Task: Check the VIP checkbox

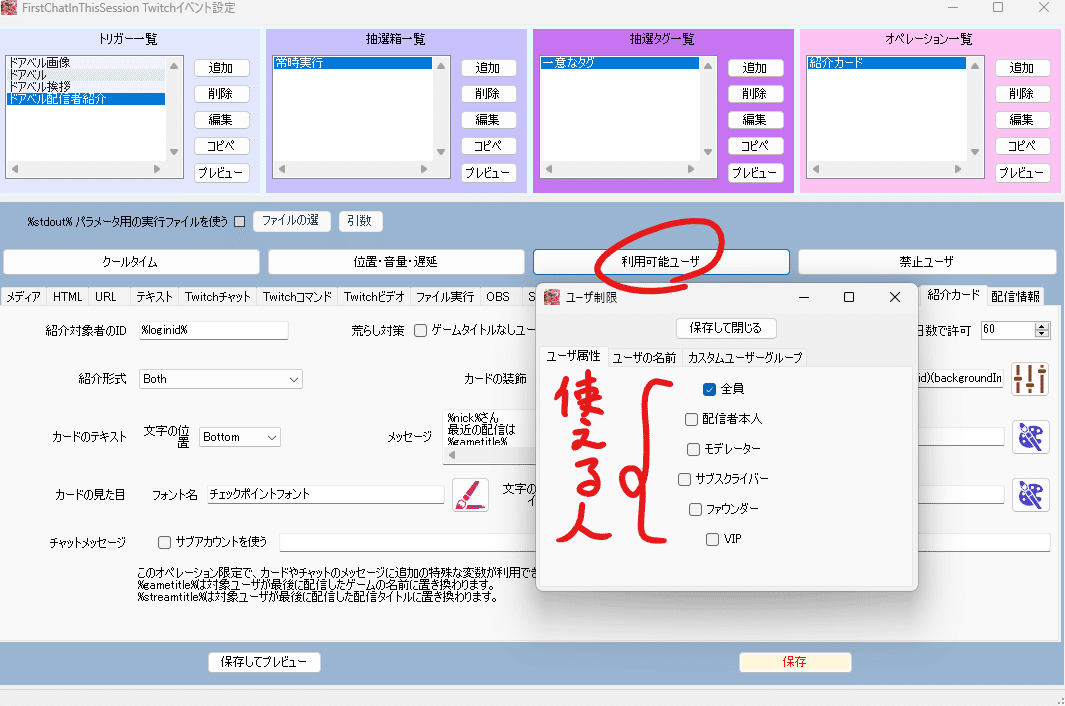Action: (x=712, y=539)
